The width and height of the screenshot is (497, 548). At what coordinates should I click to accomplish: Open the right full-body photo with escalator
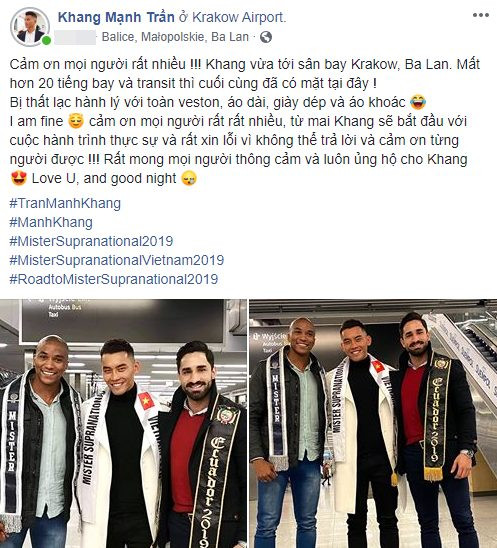[373, 424]
